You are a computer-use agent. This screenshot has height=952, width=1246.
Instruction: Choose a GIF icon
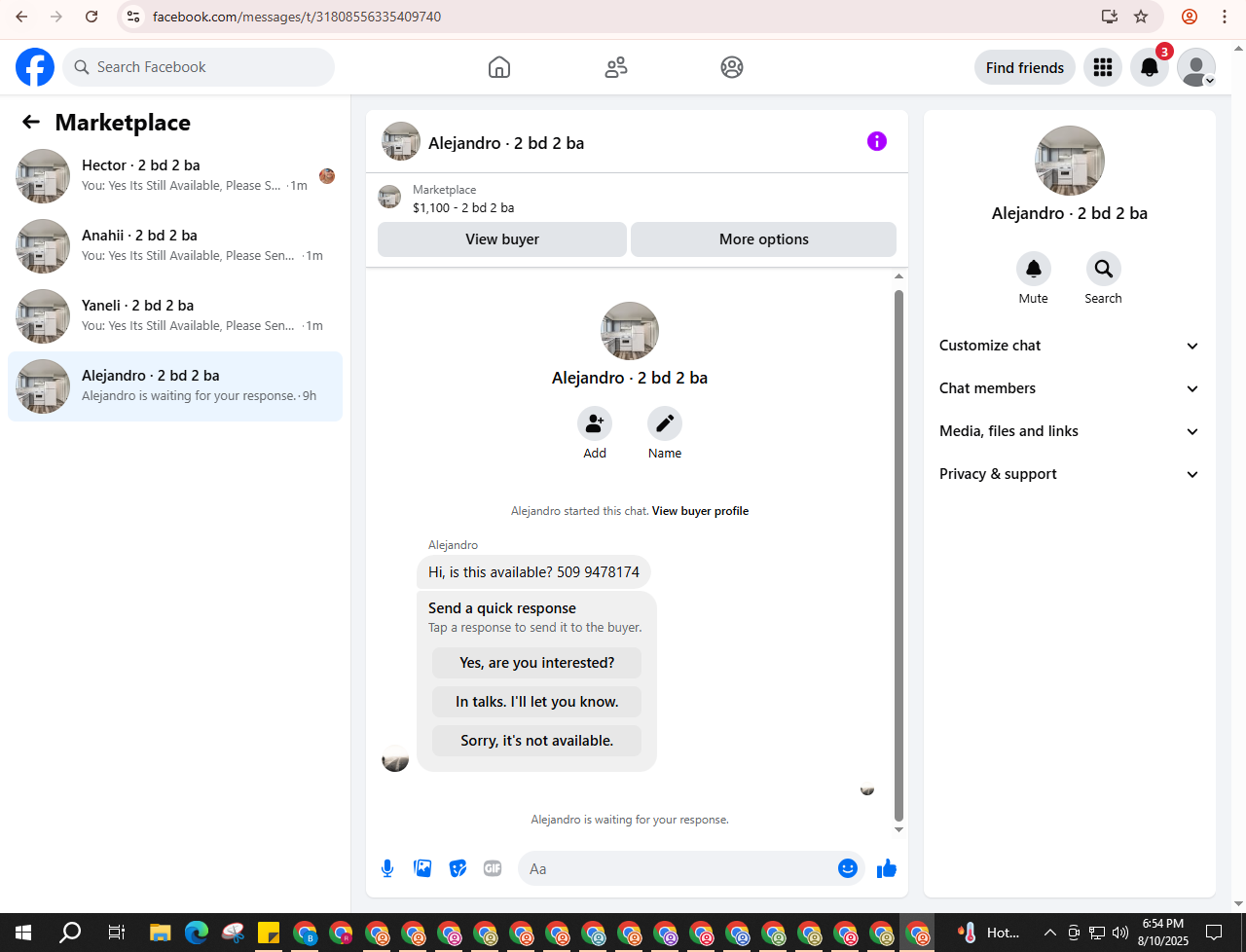pos(493,868)
